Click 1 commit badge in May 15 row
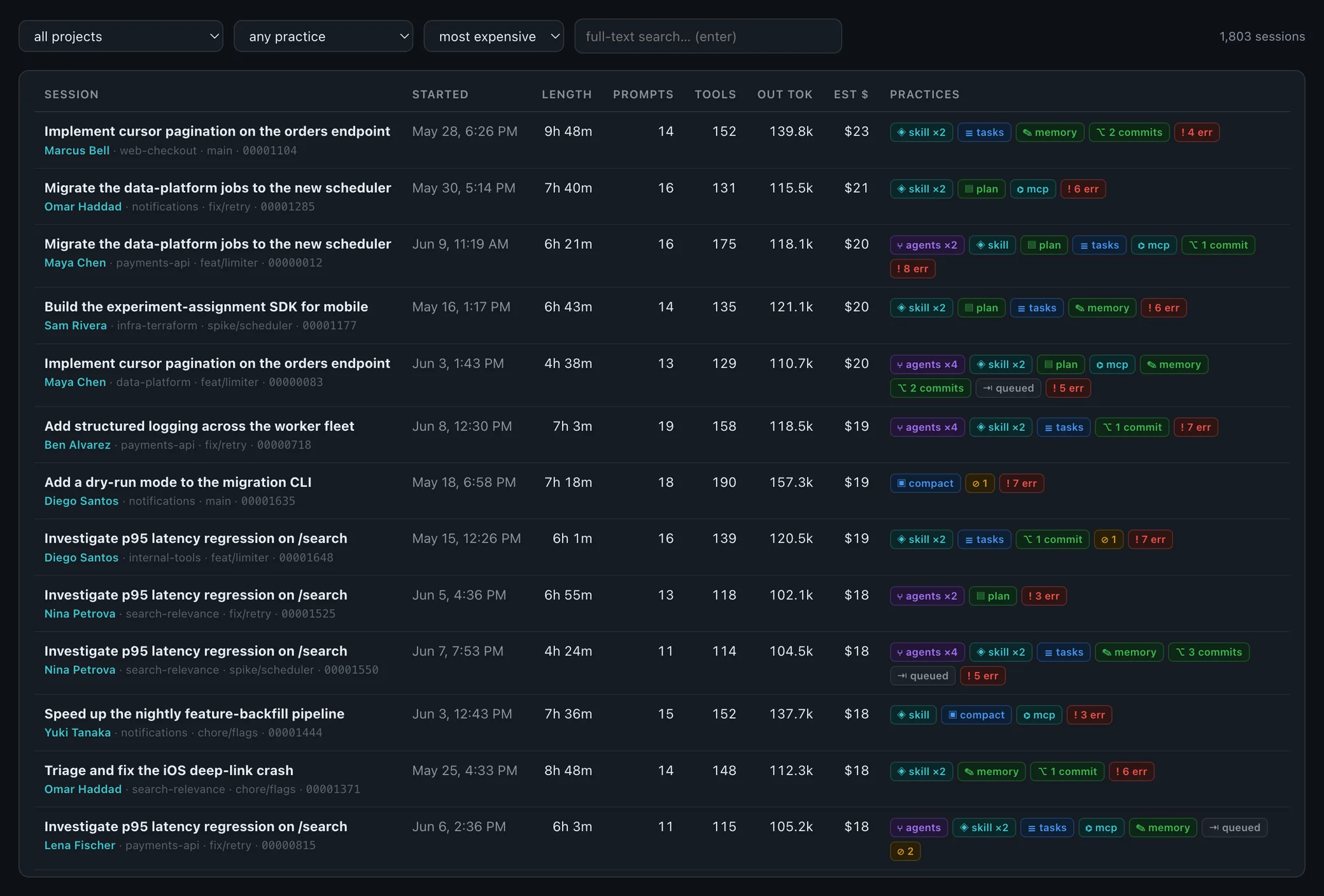 click(x=1052, y=540)
